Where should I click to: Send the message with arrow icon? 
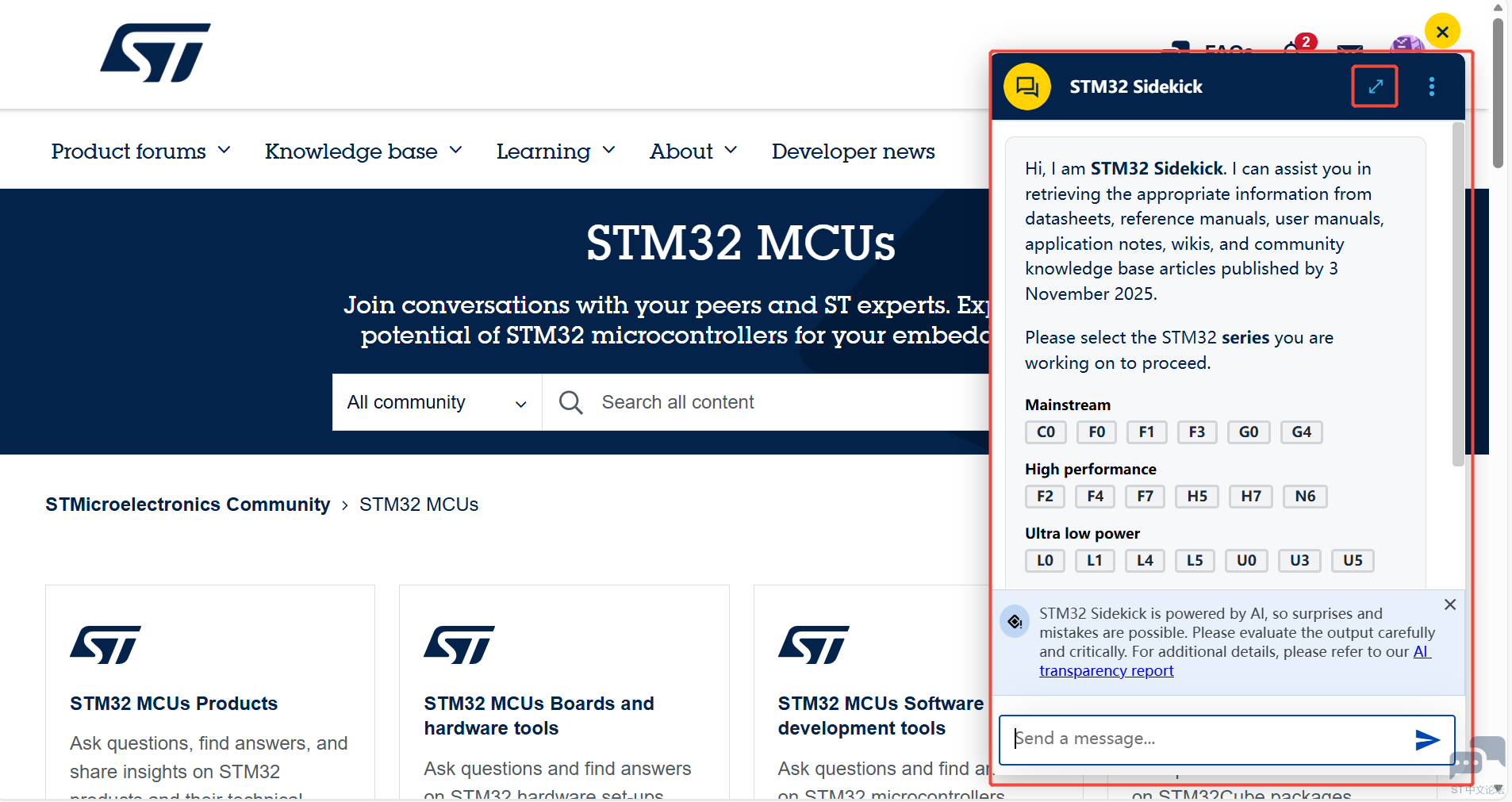tap(1426, 740)
